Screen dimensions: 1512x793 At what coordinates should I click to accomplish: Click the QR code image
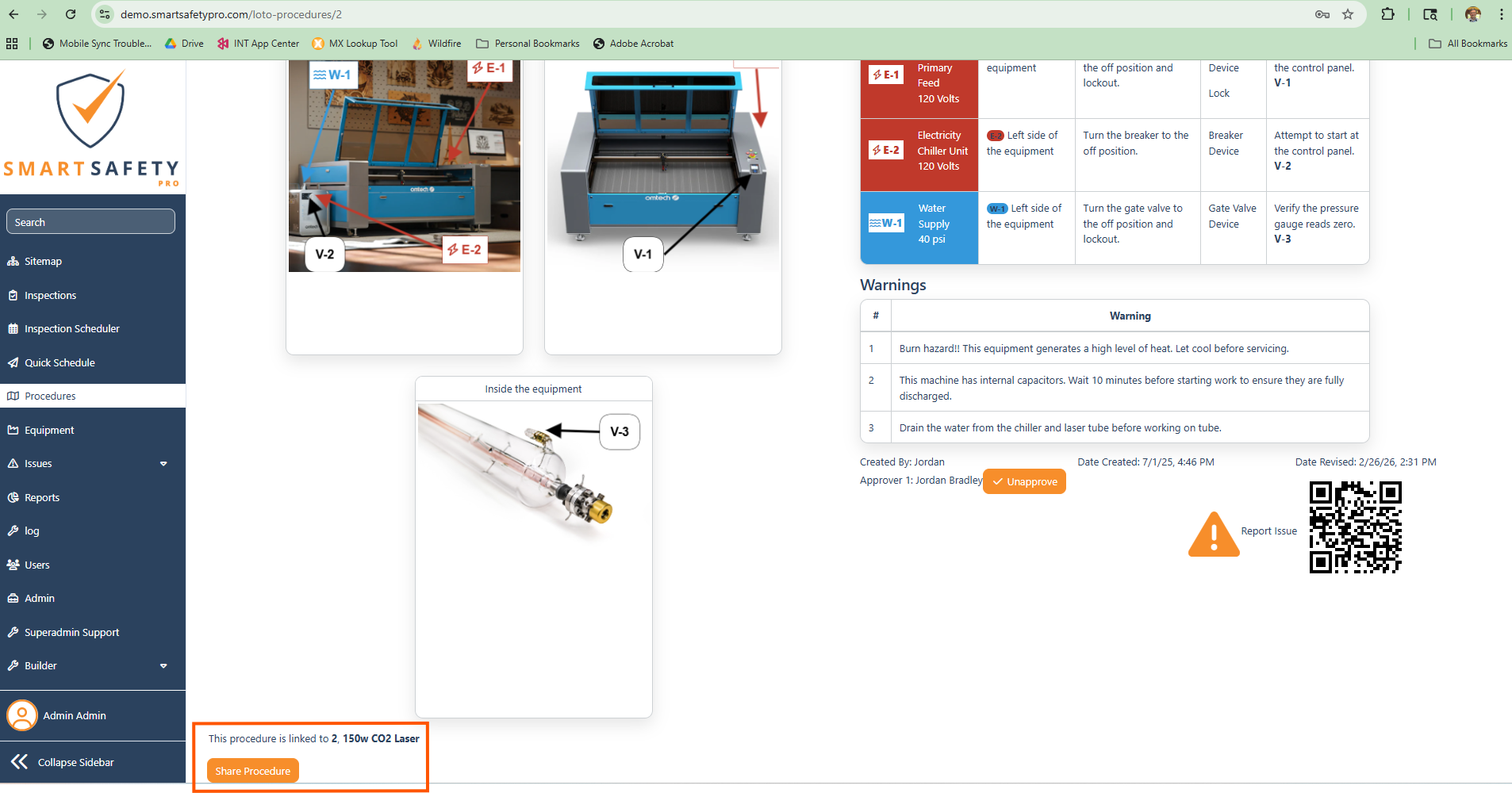pos(1355,527)
